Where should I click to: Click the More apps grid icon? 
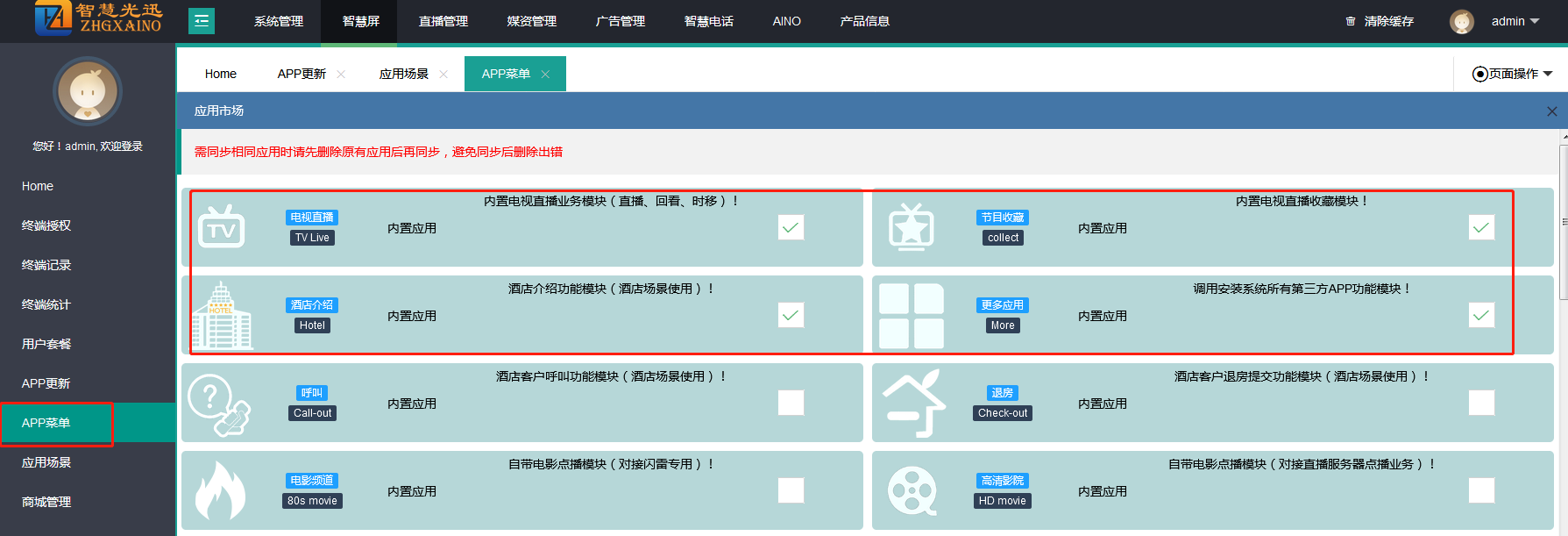tap(911, 316)
